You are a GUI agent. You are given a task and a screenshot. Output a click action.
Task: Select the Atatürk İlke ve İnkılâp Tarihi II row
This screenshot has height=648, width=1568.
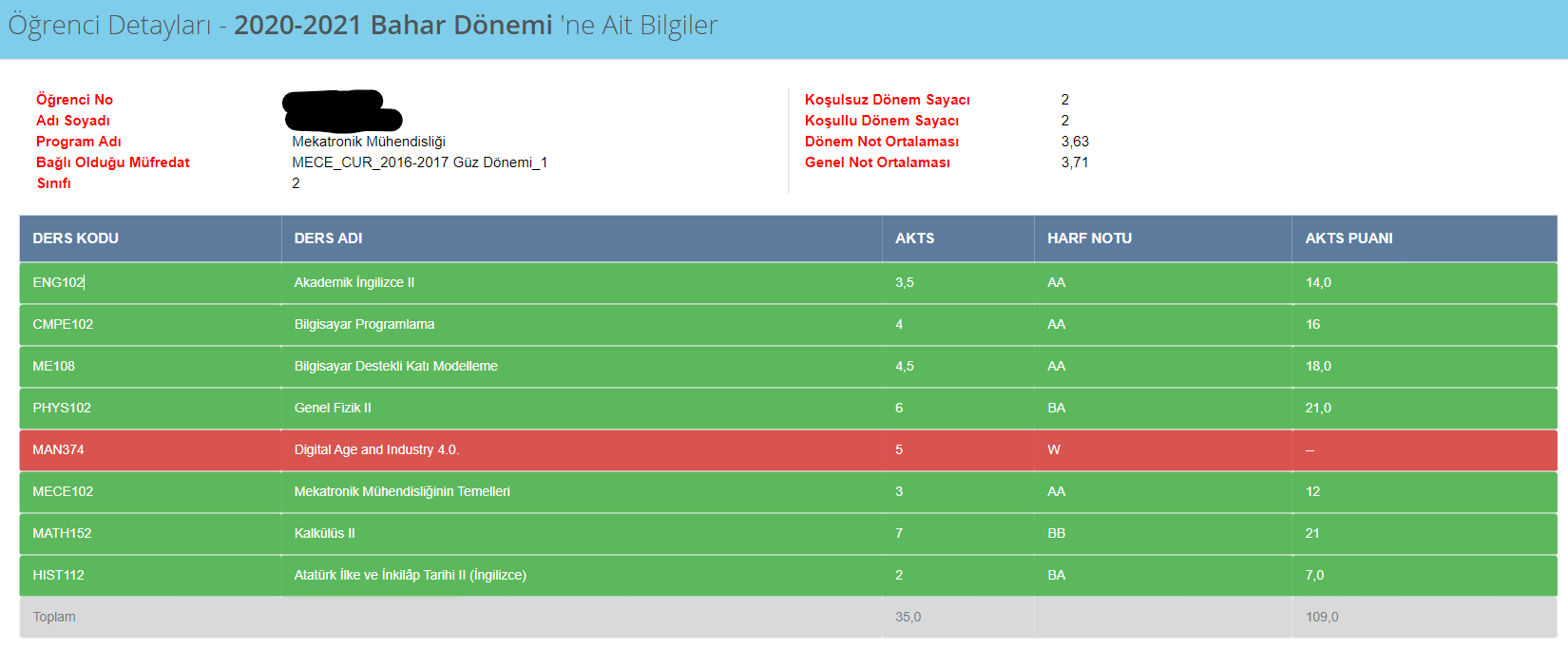coord(410,575)
